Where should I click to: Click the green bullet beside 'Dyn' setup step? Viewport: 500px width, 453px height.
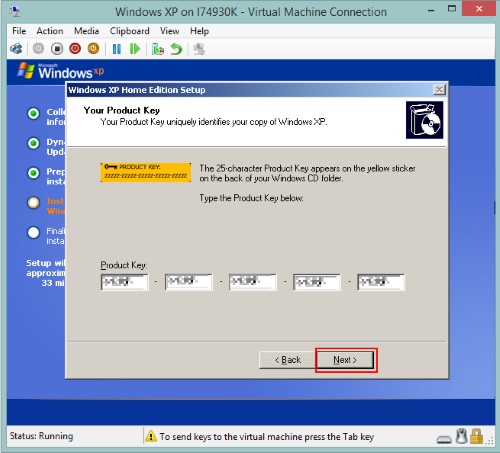point(33,143)
